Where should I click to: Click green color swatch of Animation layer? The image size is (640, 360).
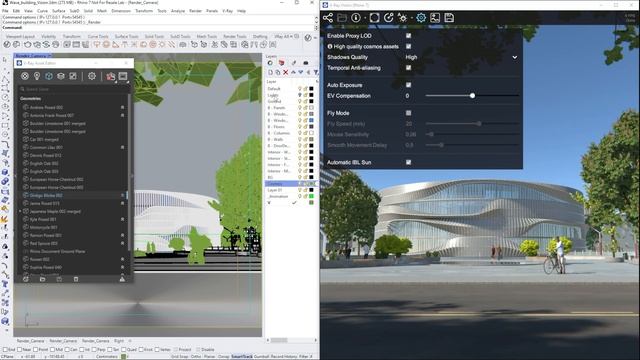[311, 196]
